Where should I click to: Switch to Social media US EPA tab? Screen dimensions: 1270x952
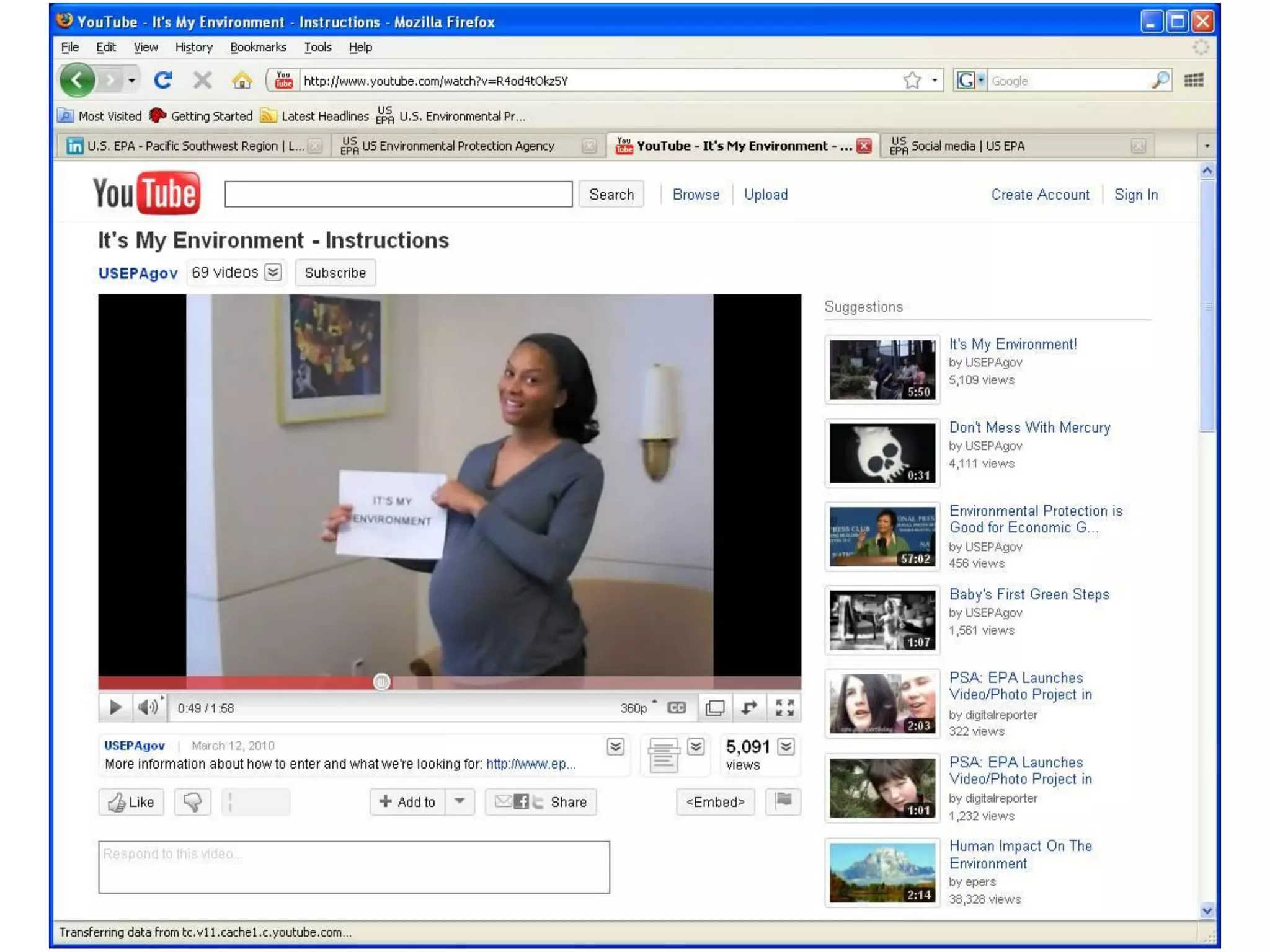click(967, 146)
